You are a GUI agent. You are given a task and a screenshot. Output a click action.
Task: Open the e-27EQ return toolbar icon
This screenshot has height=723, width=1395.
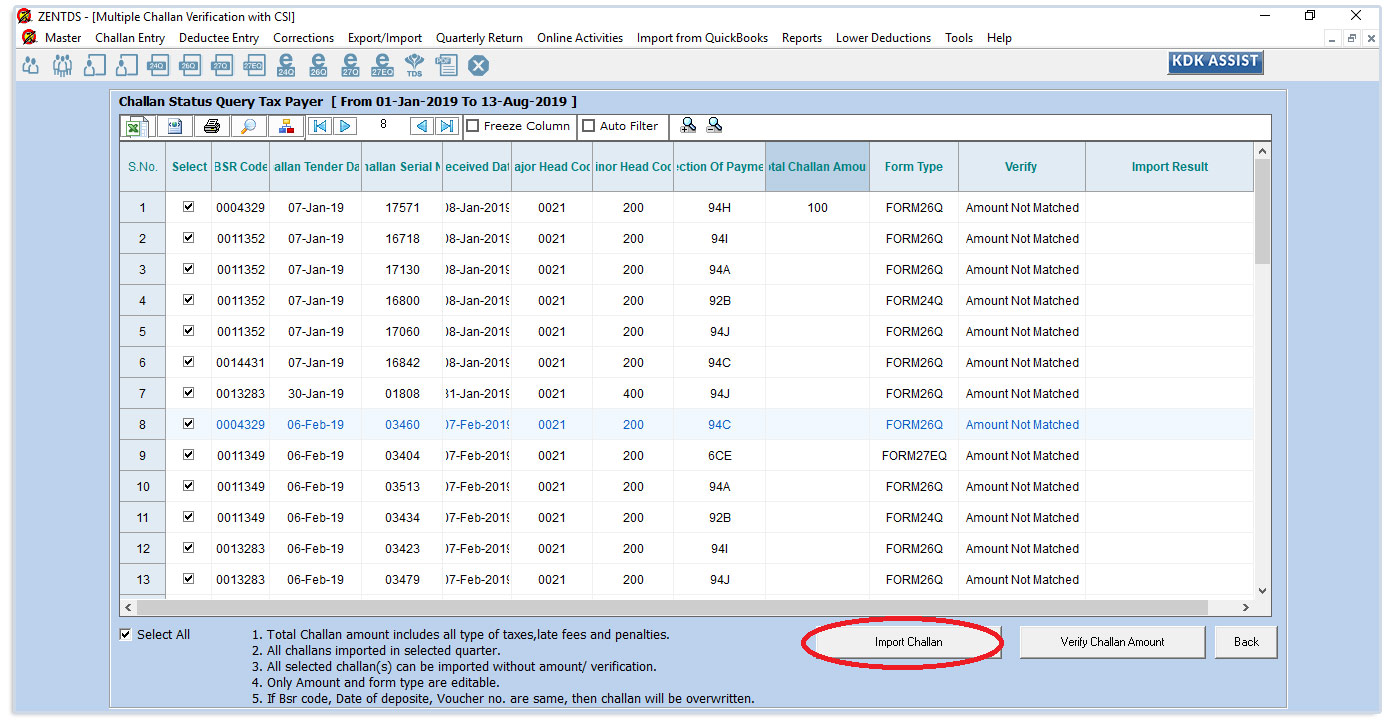pos(382,66)
